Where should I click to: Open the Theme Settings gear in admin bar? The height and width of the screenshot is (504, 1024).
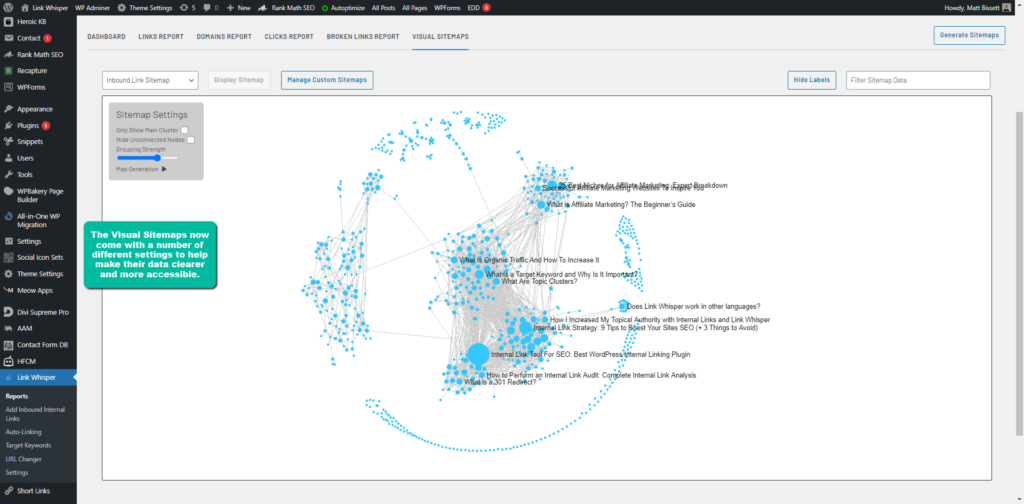[x=122, y=7]
